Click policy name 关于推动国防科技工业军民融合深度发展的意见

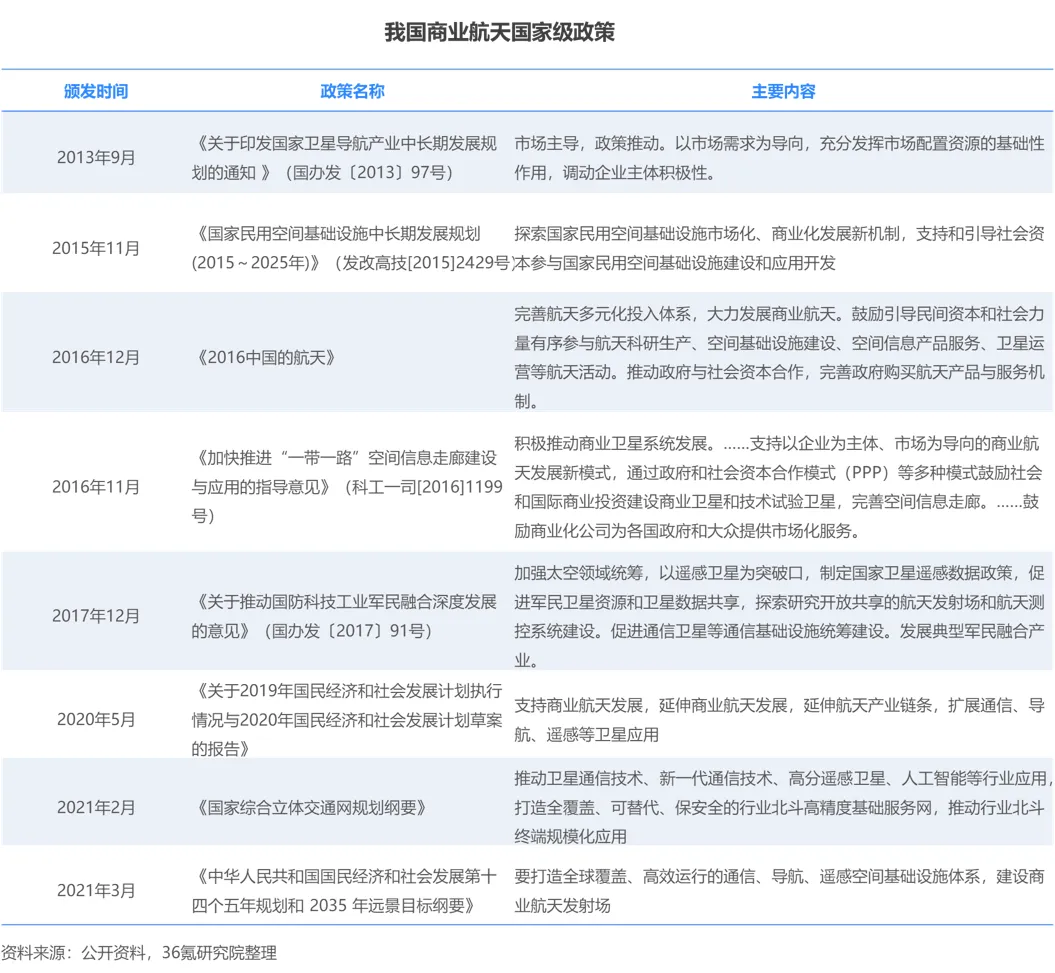(344, 616)
